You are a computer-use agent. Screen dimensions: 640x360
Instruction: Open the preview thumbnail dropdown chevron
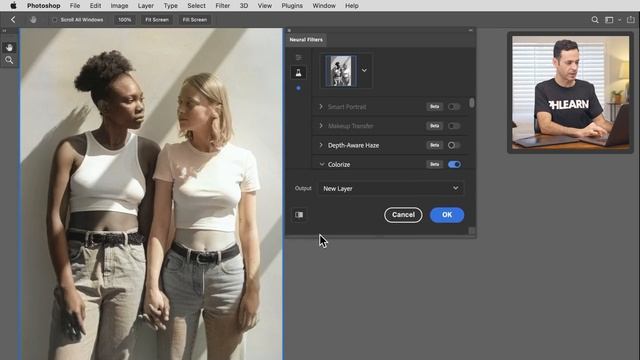tap(364, 71)
